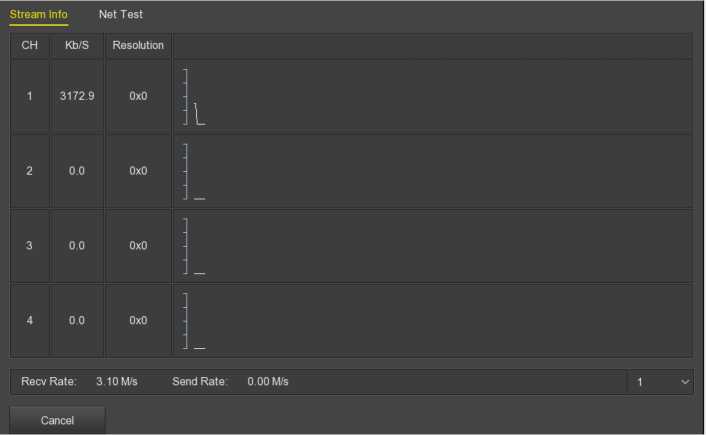This screenshot has width=706, height=435.
Task: Click channel 4 bitrate graph
Action: tap(432, 320)
